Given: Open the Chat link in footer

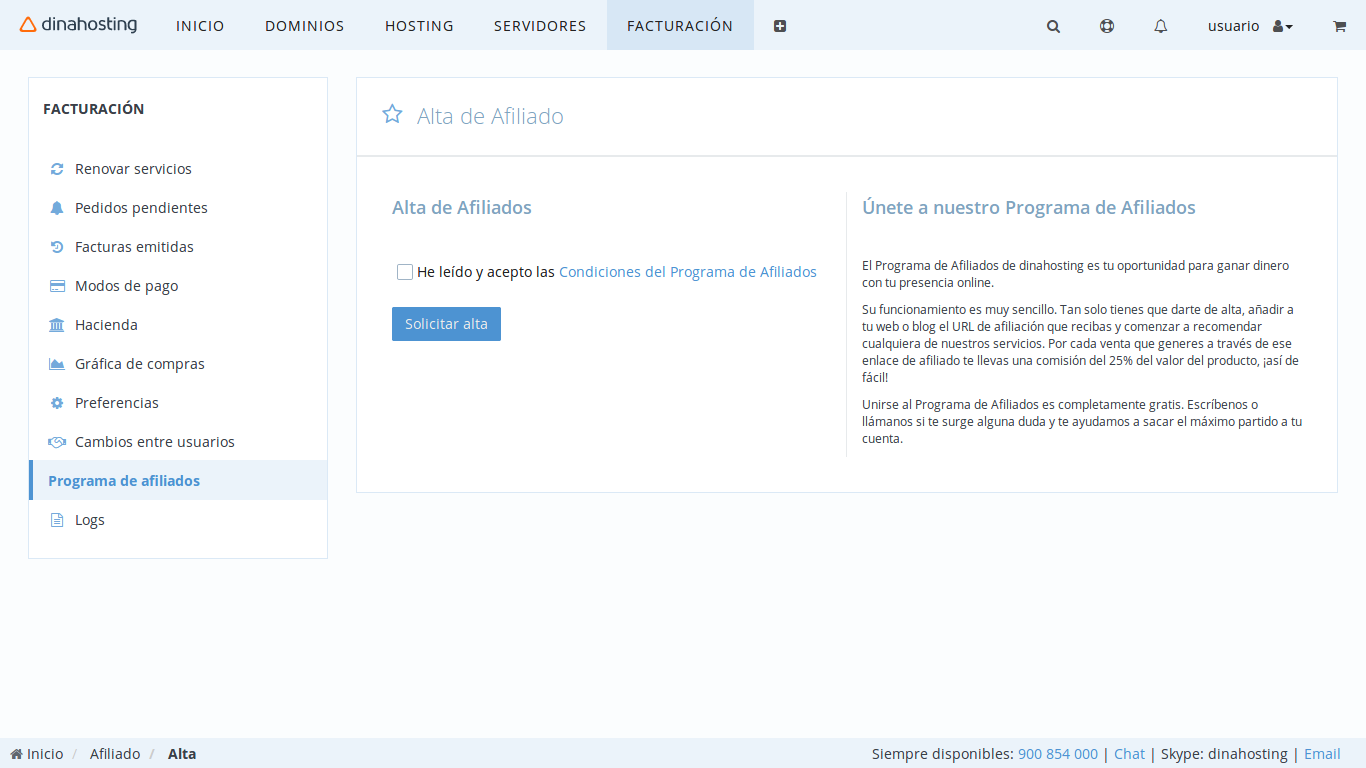Looking at the screenshot, I should pos(1129,754).
